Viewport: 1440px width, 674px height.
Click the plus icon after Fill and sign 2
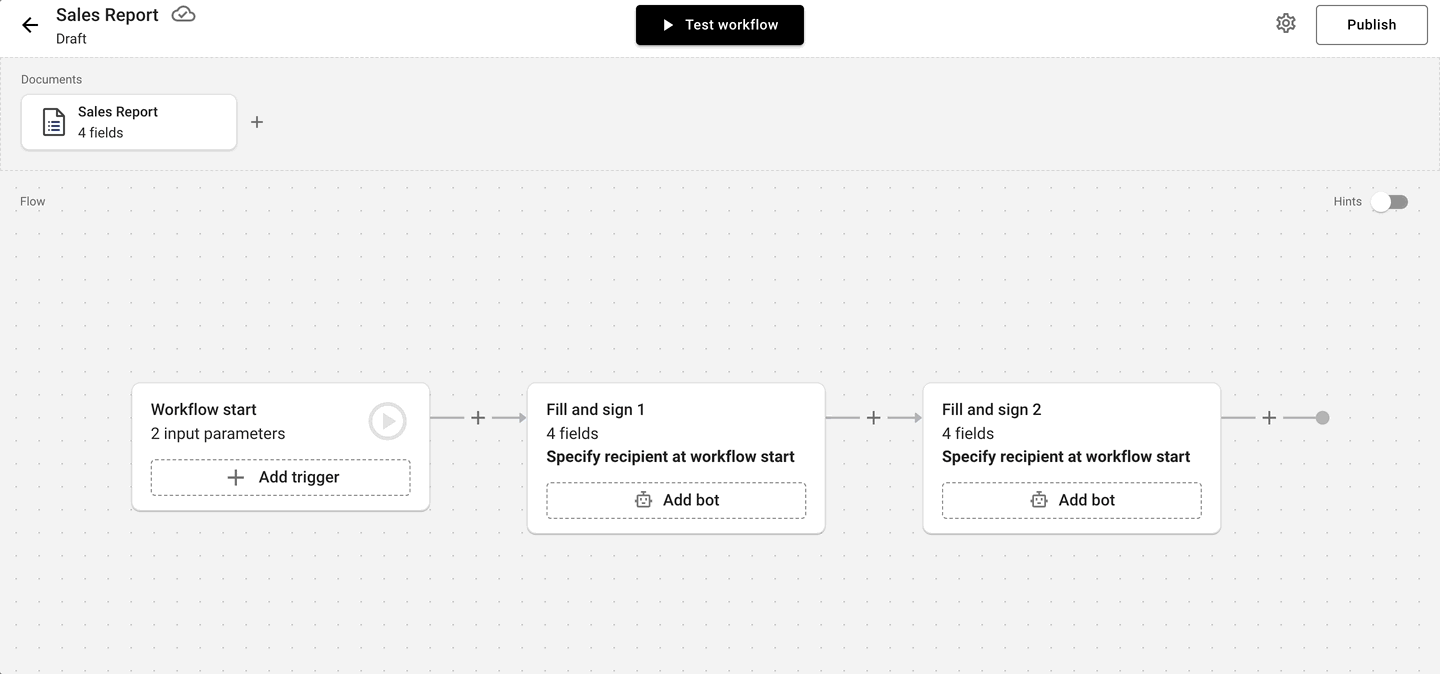point(1268,418)
